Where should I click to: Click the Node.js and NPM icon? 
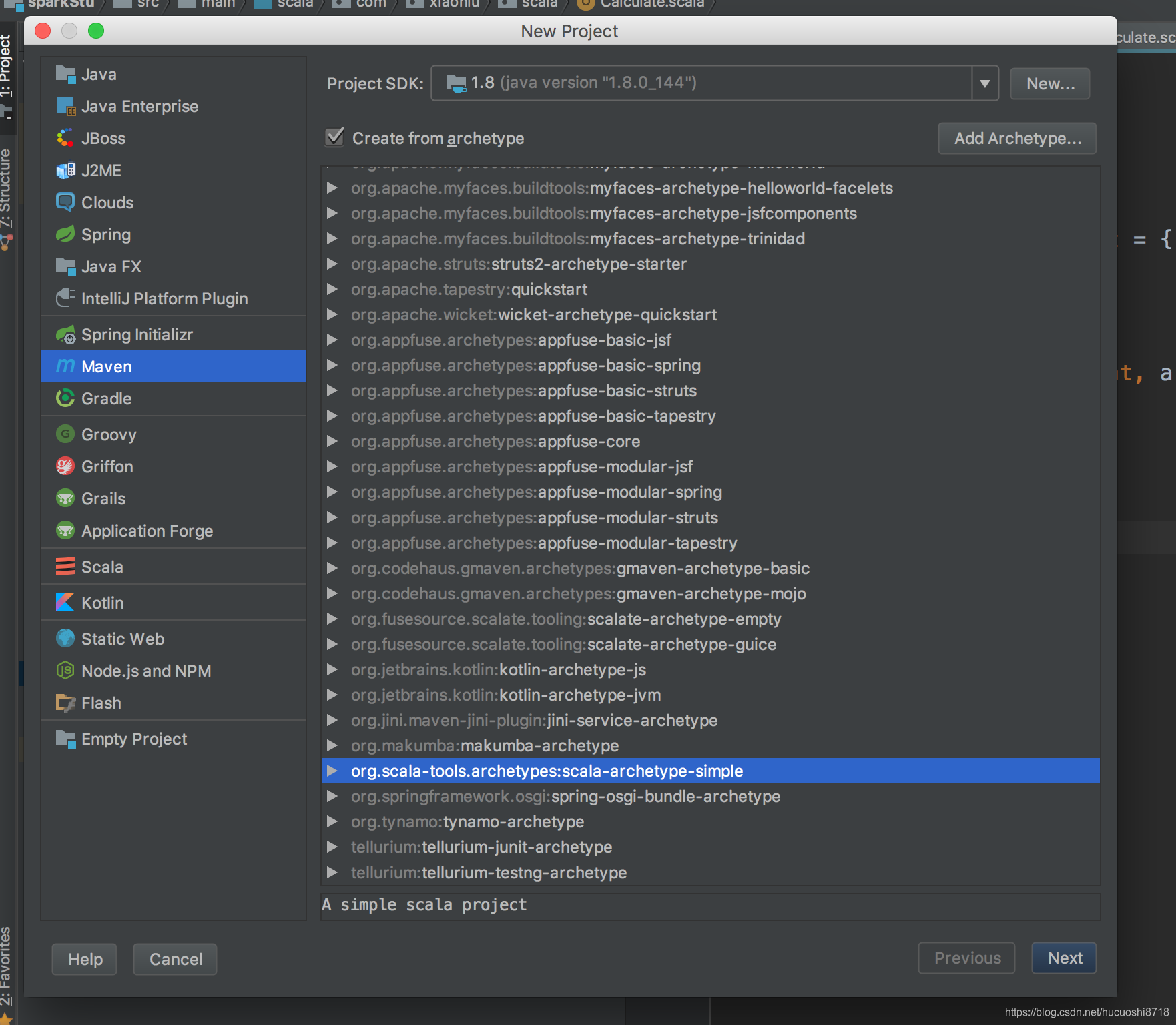coord(65,671)
